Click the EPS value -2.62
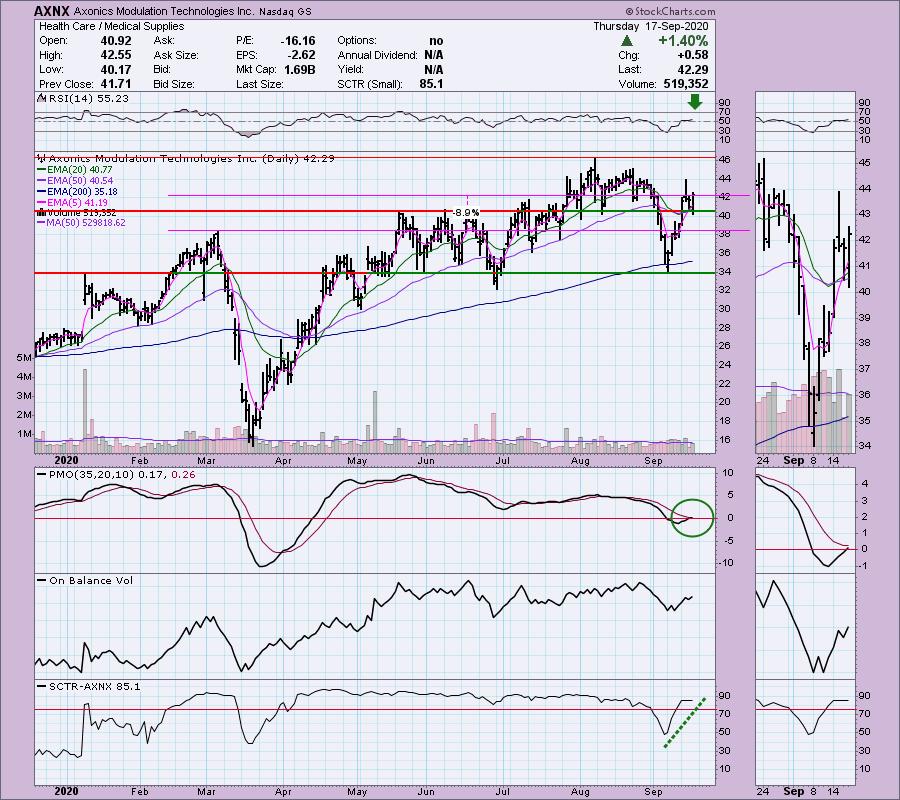Image resolution: width=900 pixels, height=800 pixels. [x=301, y=55]
